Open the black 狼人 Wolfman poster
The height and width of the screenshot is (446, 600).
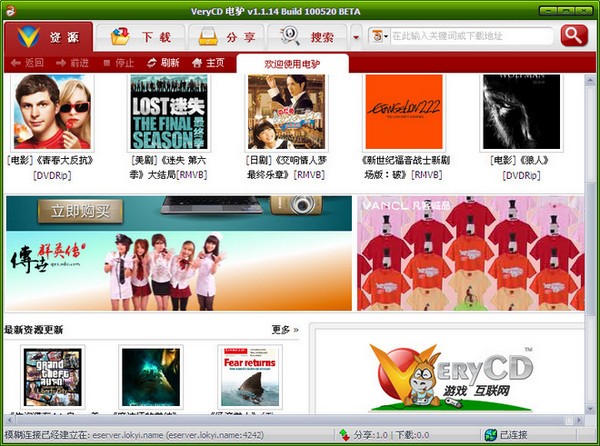click(x=521, y=112)
